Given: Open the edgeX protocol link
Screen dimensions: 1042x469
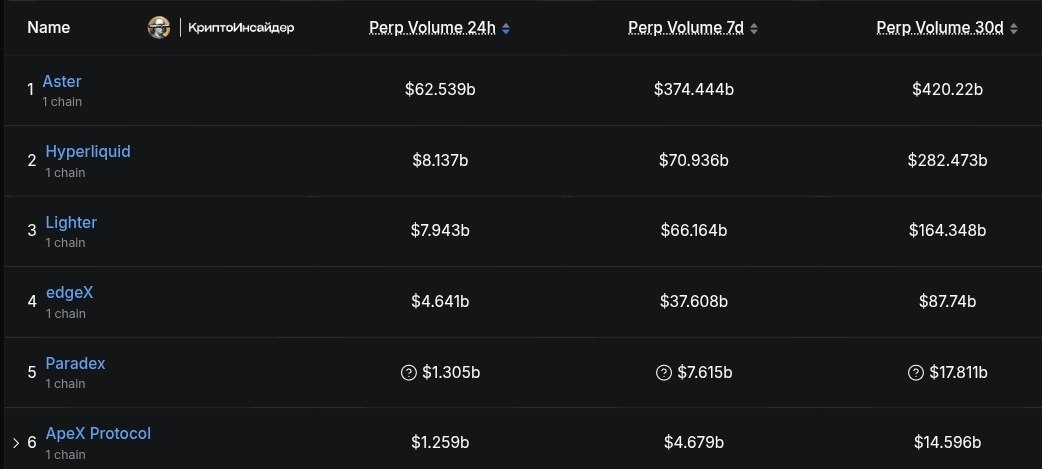Looking at the screenshot, I should coord(69,293).
